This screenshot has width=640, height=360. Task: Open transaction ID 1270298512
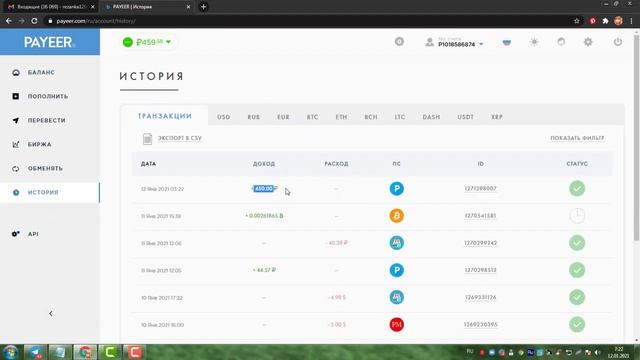point(480,270)
